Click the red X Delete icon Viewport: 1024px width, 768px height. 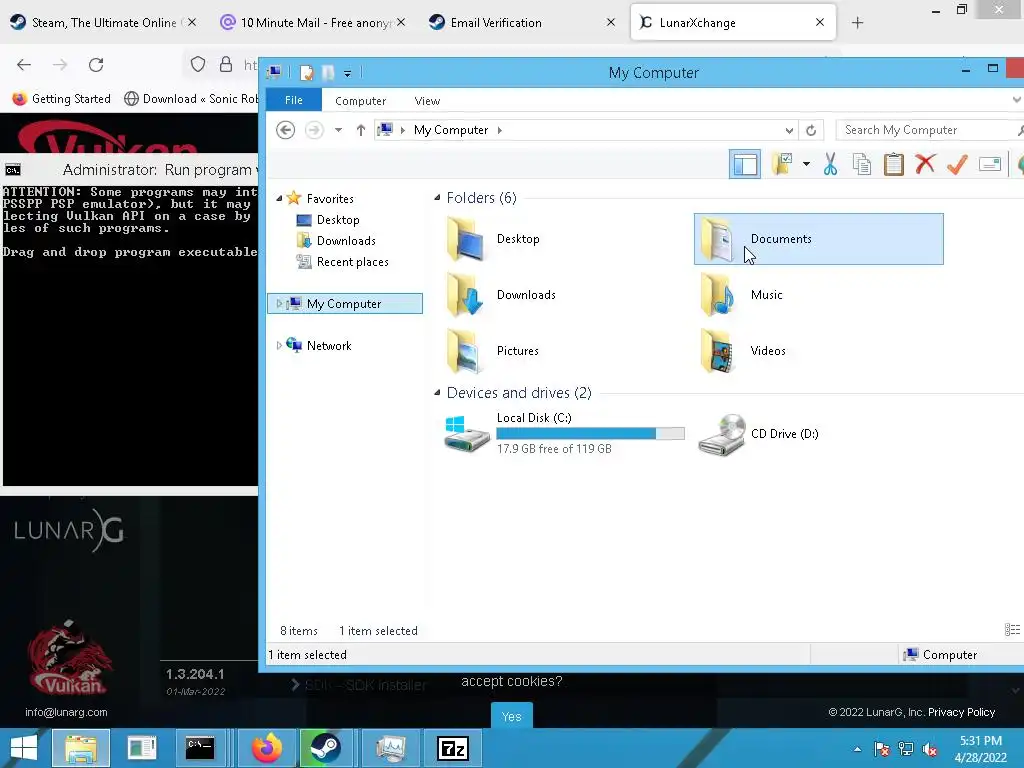tap(925, 164)
